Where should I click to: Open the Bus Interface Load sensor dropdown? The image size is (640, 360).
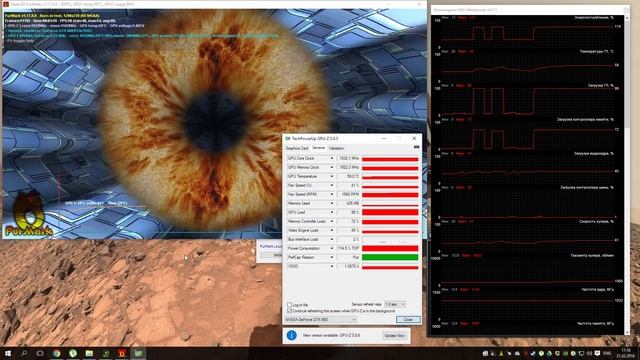[x=331, y=239]
